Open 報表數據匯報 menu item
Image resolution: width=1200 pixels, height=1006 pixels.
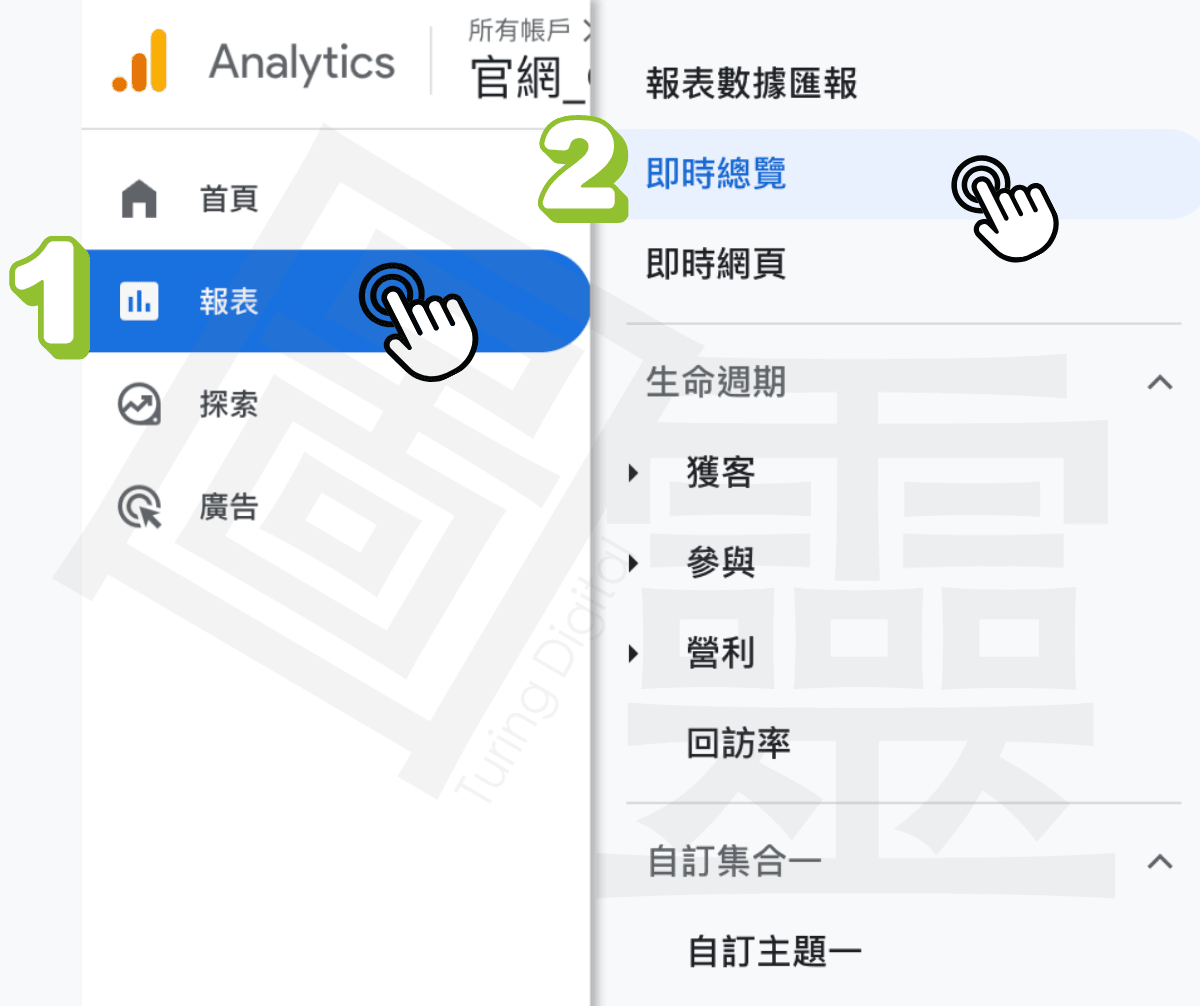pyautogui.click(x=752, y=84)
